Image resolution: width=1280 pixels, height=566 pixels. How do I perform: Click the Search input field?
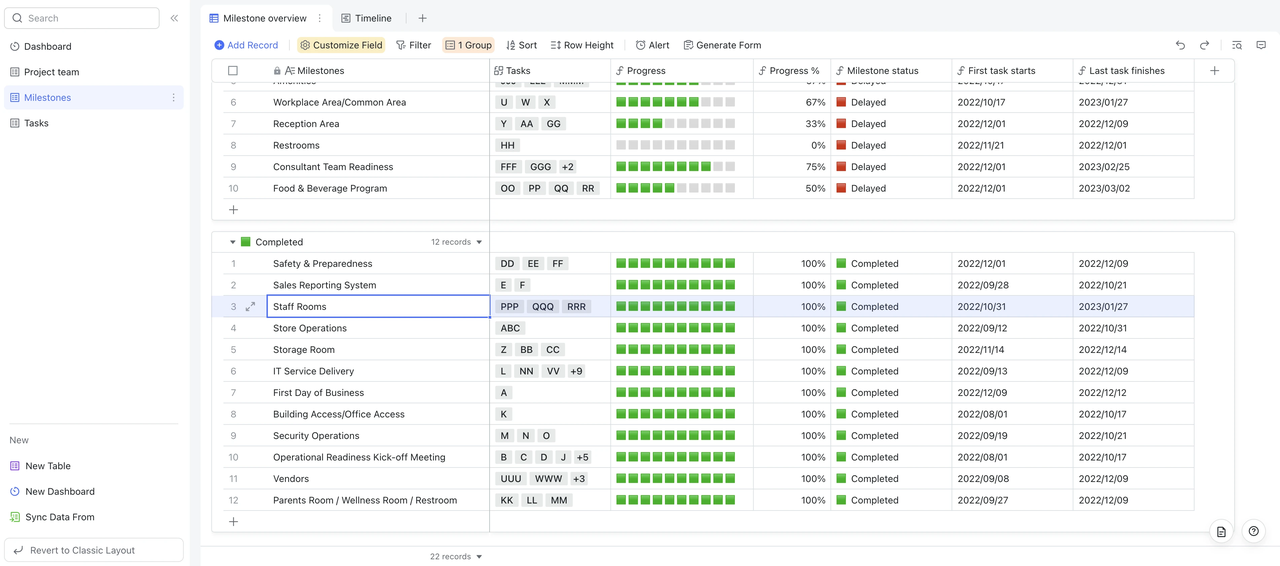[82, 18]
